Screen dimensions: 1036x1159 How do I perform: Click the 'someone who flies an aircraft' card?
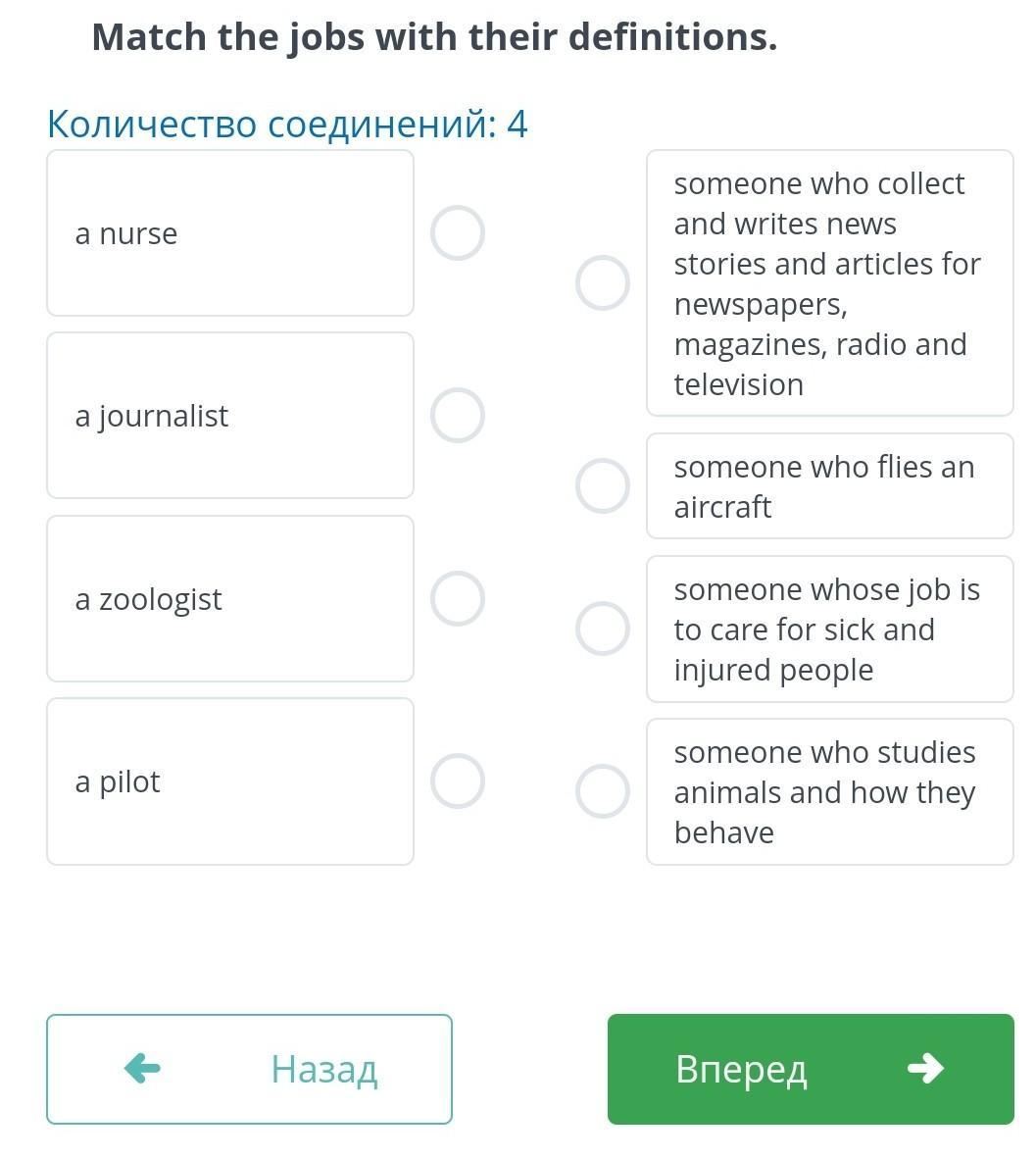pyautogui.click(x=830, y=486)
